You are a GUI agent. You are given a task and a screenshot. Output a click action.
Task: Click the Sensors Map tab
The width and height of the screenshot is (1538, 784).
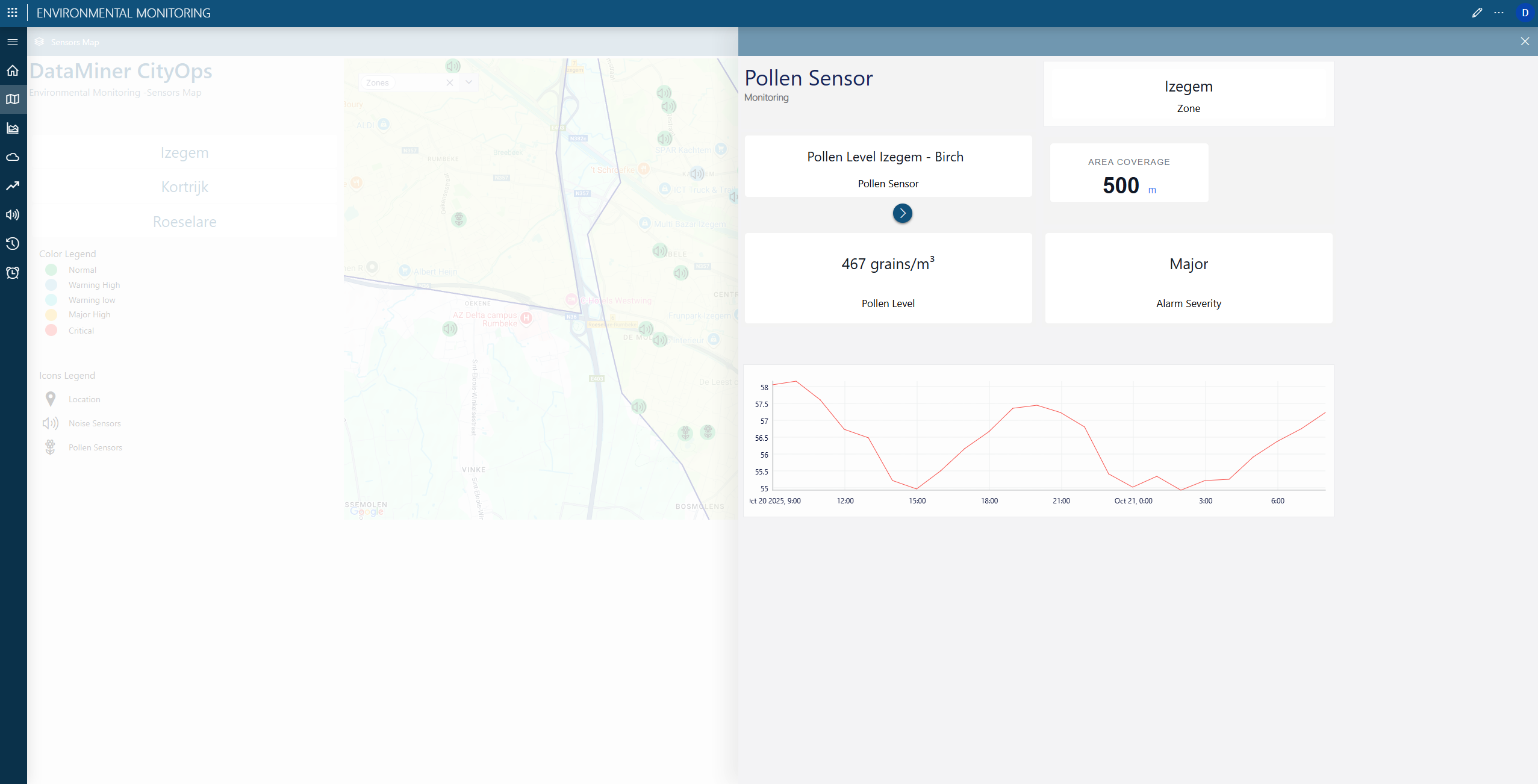tap(75, 42)
